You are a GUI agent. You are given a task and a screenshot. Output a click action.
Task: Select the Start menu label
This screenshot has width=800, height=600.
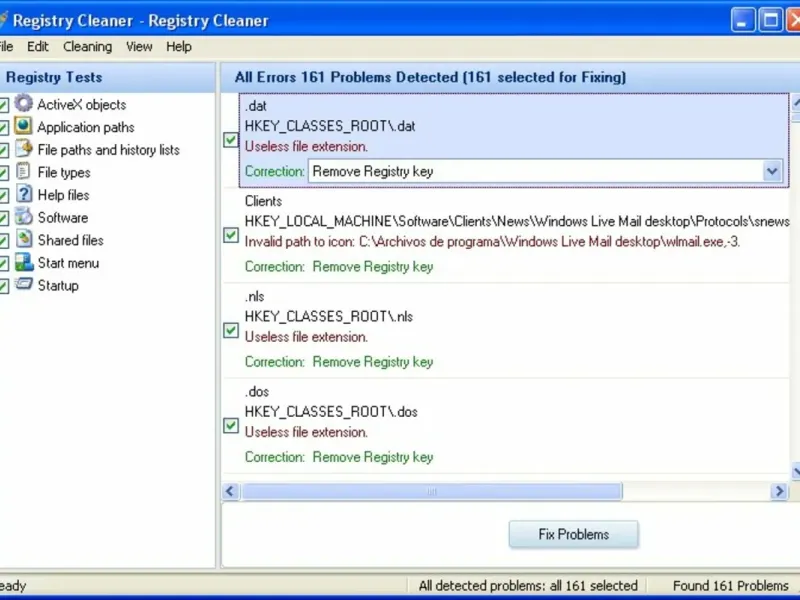coord(68,263)
